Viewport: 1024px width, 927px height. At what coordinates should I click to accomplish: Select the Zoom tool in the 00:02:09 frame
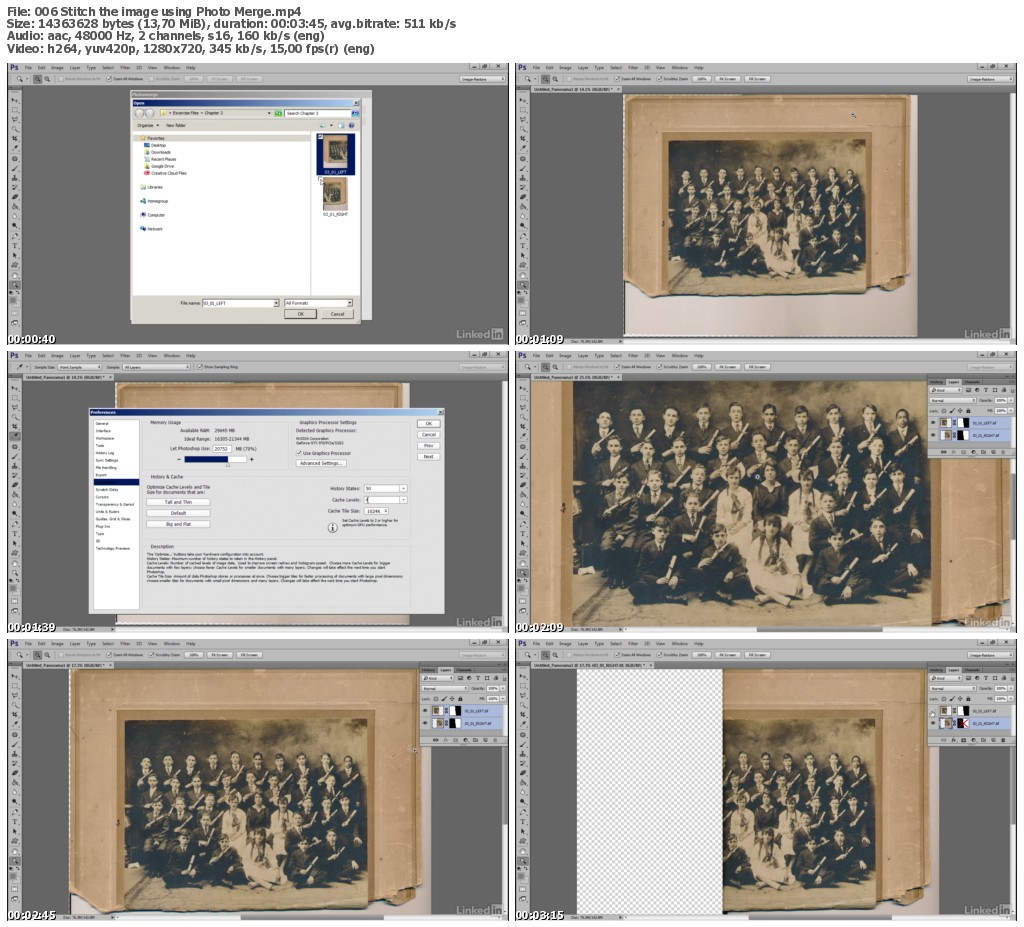click(x=522, y=573)
